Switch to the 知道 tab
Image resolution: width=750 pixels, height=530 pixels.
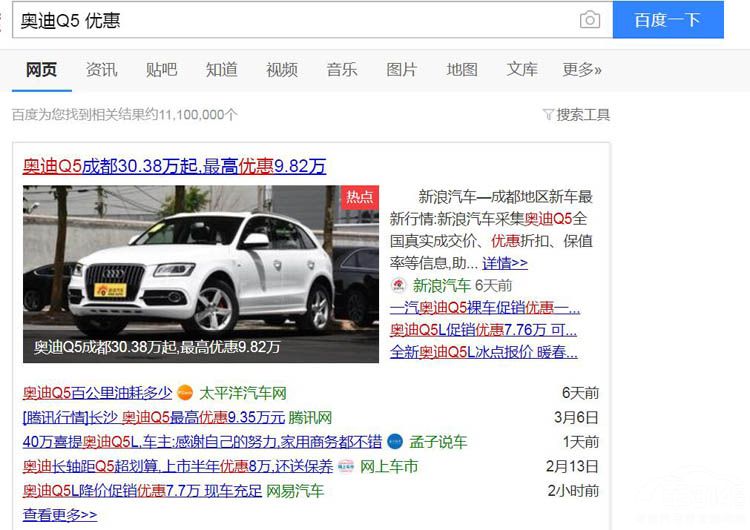point(221,70)
